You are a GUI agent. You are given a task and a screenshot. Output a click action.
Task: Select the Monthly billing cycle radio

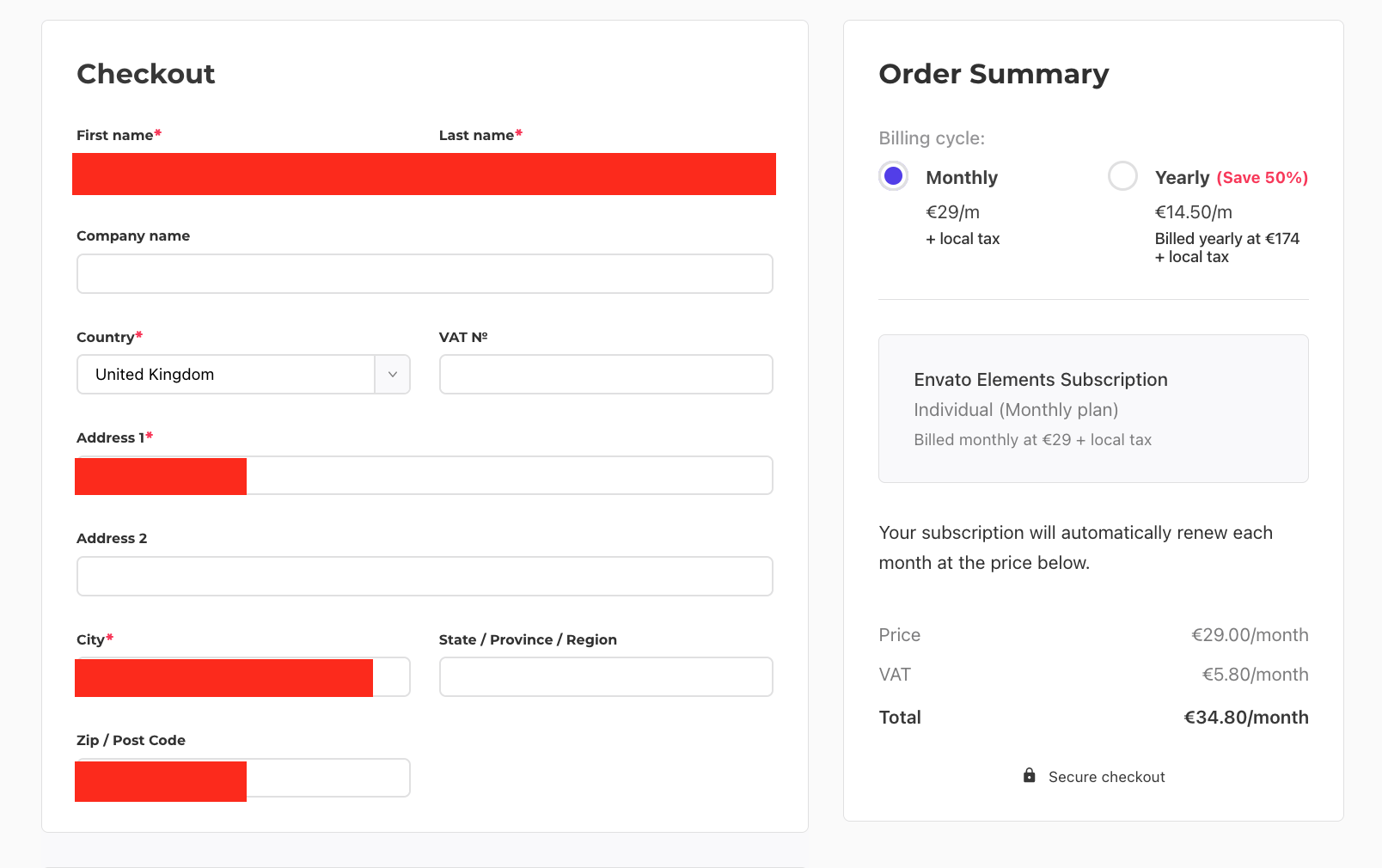pyautogui.click(x=894, y=176)
